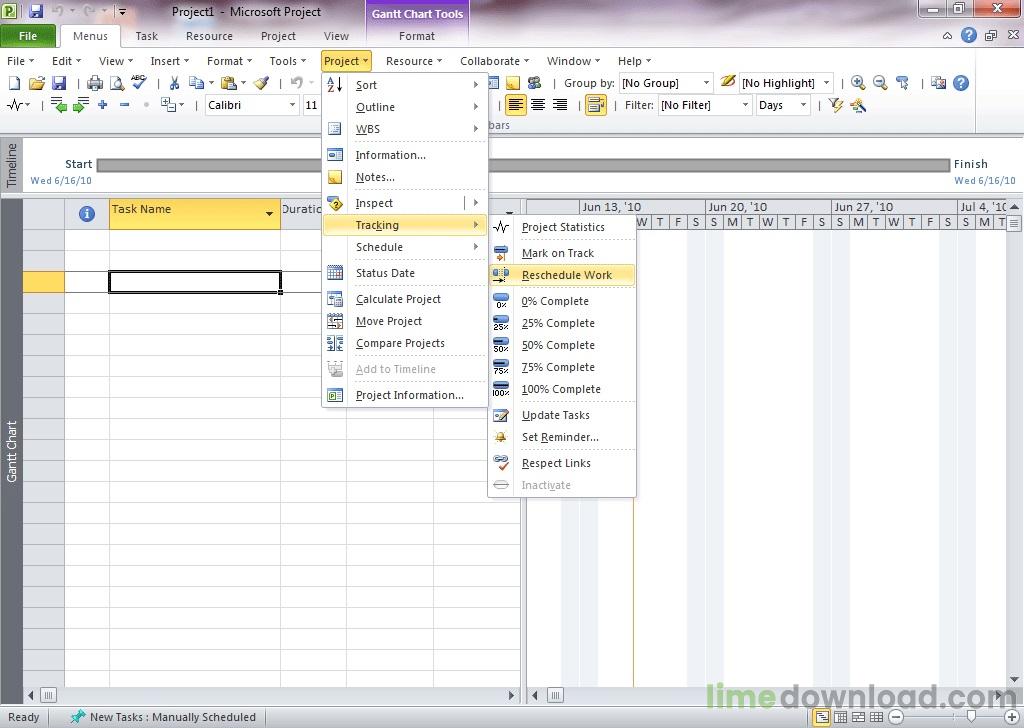The height and width of the screenshot is (728, 1024).
Task: Click Set Reminder in the submenu
Action: tap(562, 437)
